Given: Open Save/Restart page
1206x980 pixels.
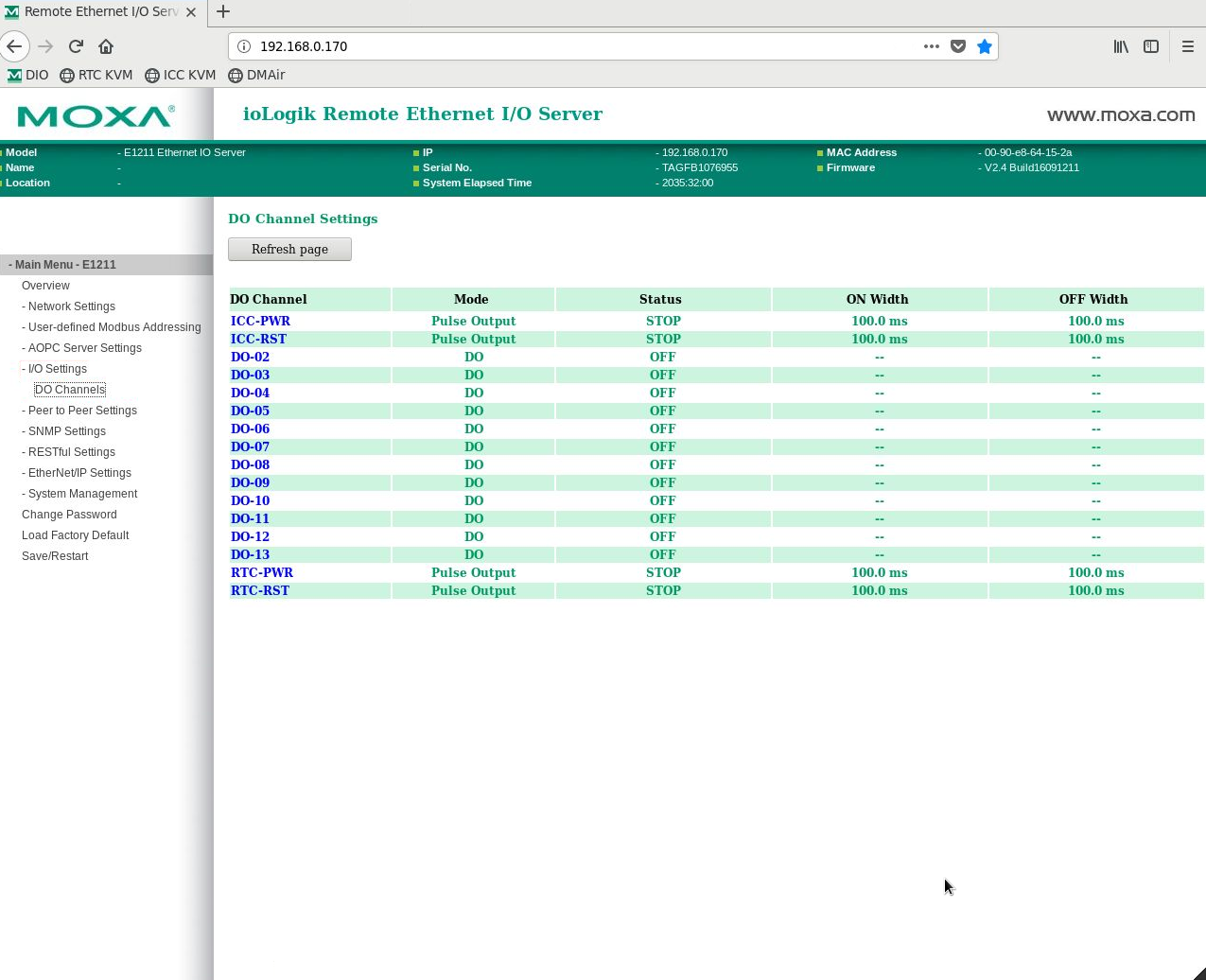Looking at the screenshot, I should 55,556.
